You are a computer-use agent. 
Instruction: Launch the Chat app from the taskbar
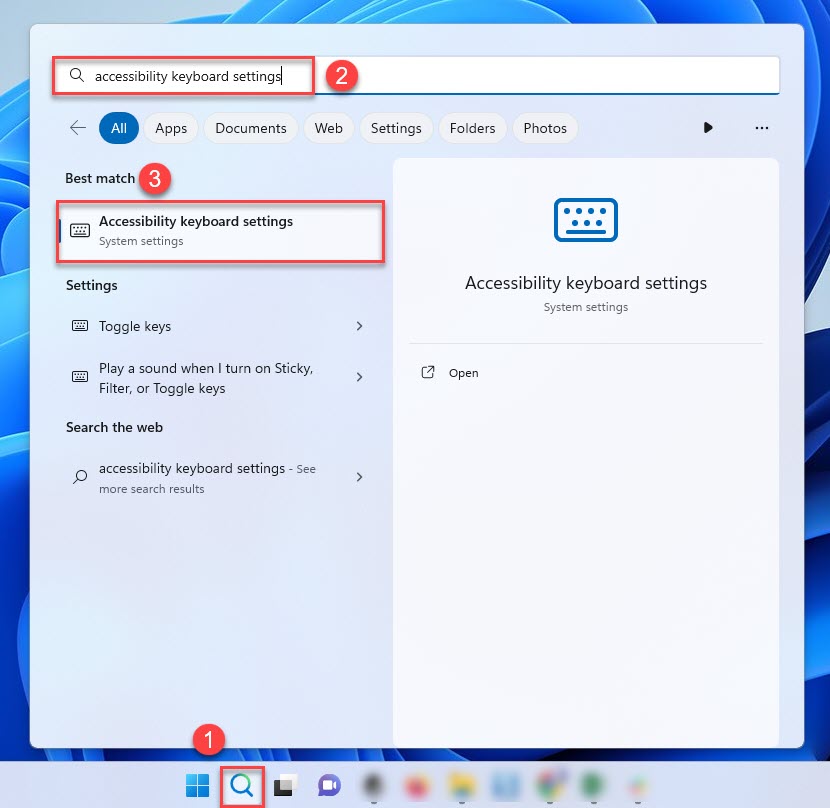coord(329,785)
